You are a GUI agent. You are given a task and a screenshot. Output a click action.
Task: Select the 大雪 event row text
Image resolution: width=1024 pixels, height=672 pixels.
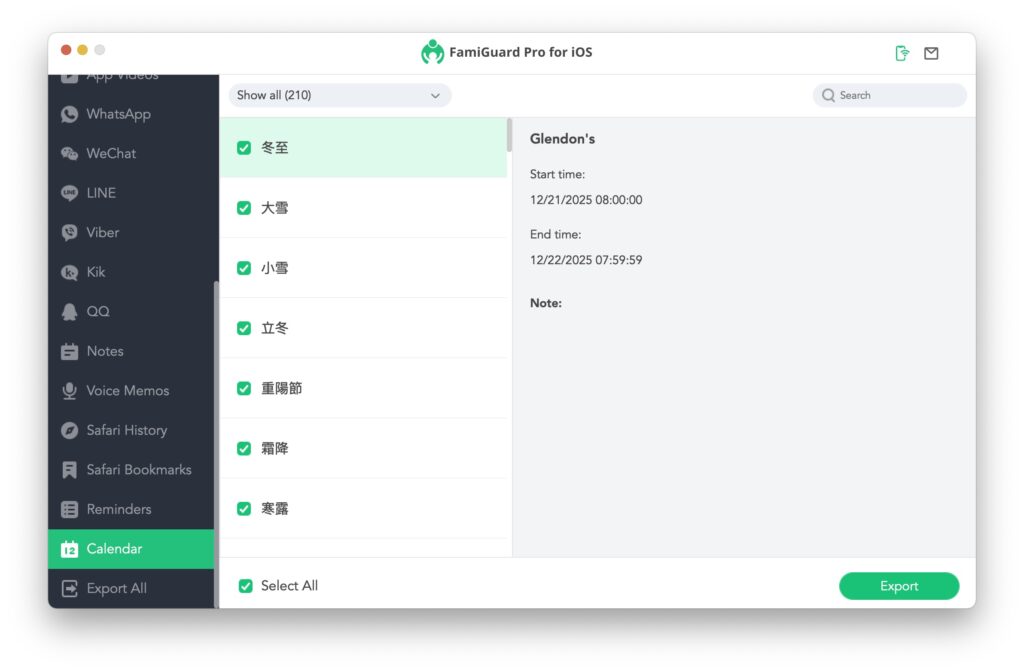click(274, 208)
